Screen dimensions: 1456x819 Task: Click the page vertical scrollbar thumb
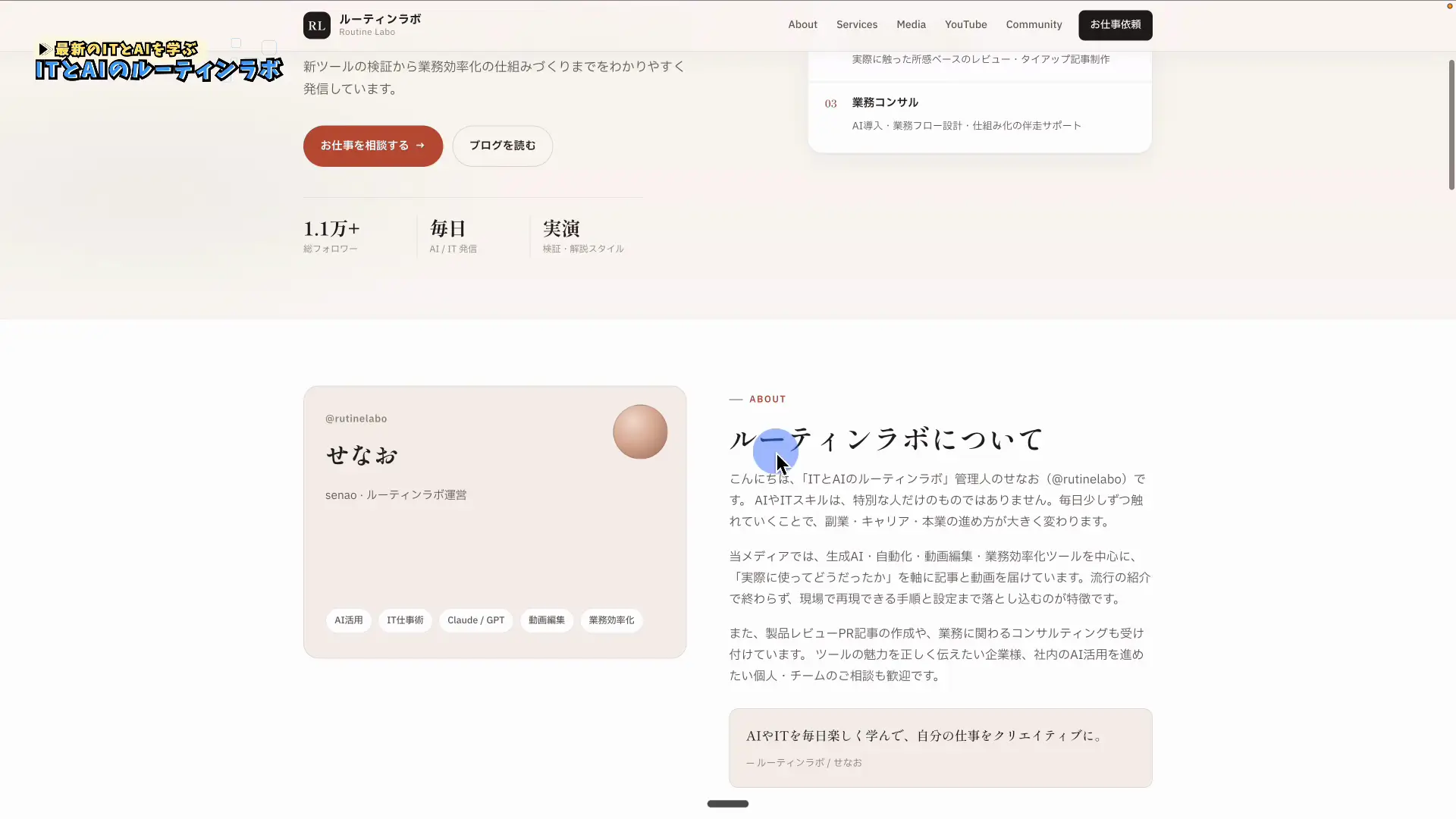[1451, 125]
